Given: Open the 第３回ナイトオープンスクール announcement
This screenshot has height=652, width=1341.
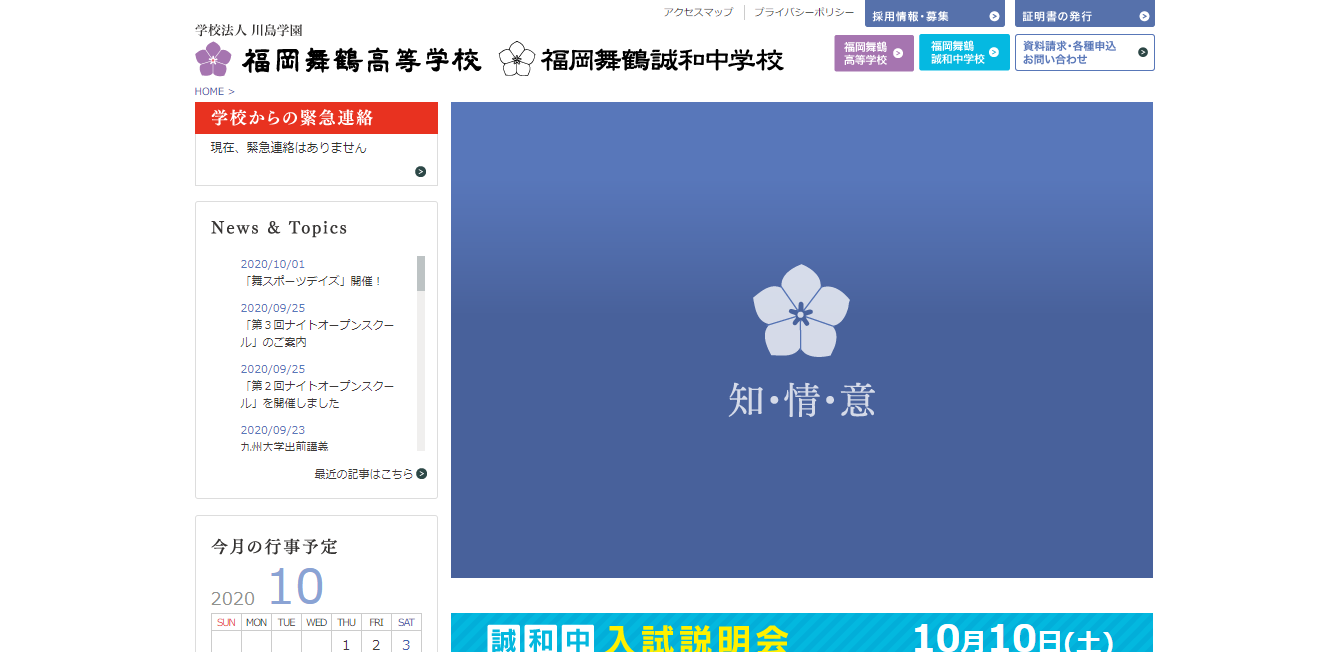Looking at the screenshot, I should 318,331.
